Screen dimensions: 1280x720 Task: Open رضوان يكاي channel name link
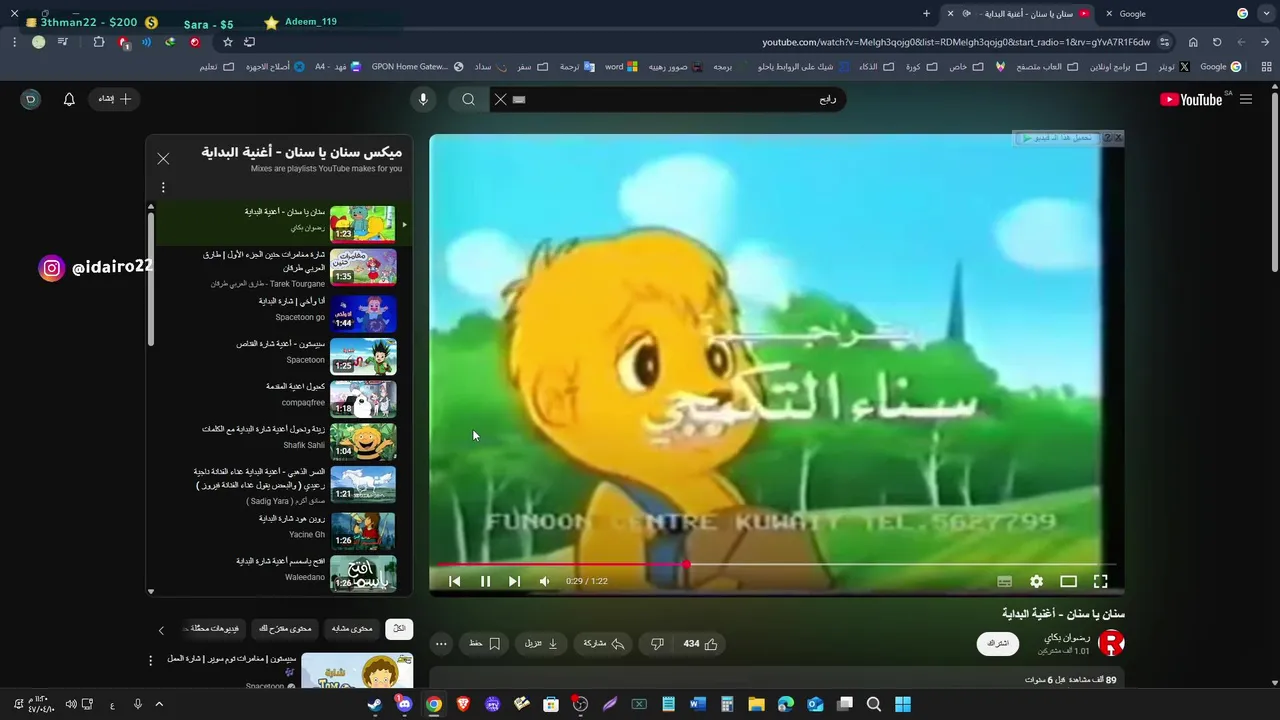point(1067,637)
